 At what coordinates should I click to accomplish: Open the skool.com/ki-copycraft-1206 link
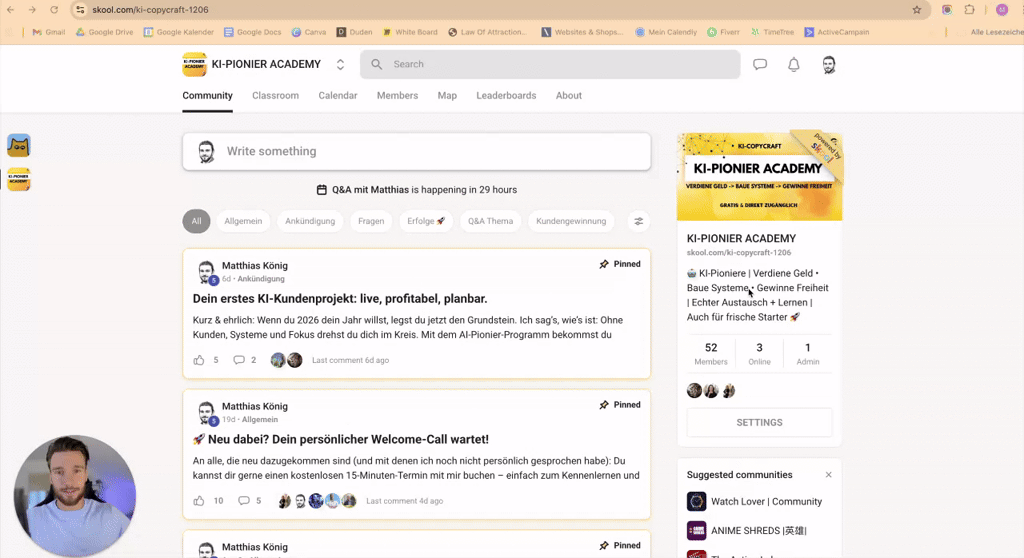pyautogui.click(x=739, y=252)
